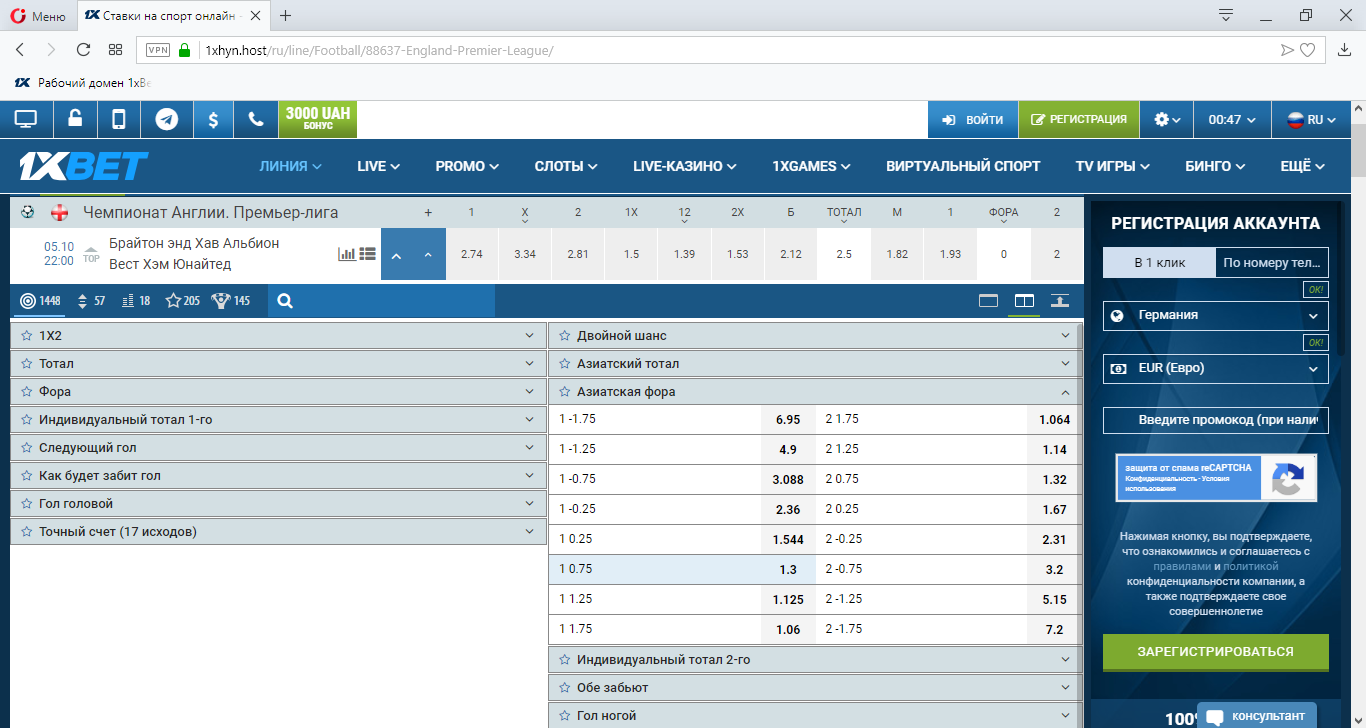Click the desktop app monitor icon
The height and width of the screenshot is (728, 1366).
(25, 120)
